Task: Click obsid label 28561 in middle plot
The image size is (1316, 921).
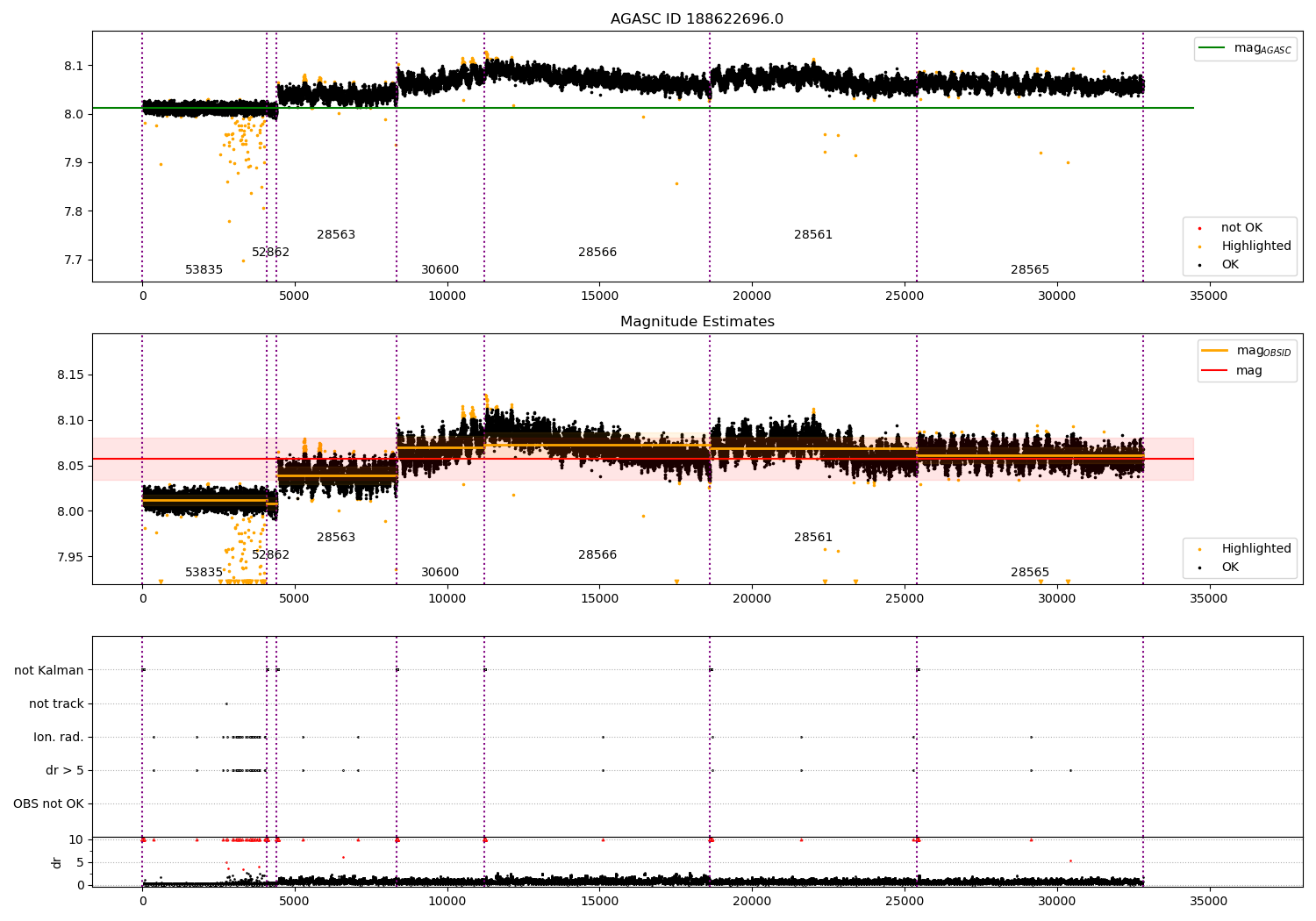Action: (x=813, y=538)
